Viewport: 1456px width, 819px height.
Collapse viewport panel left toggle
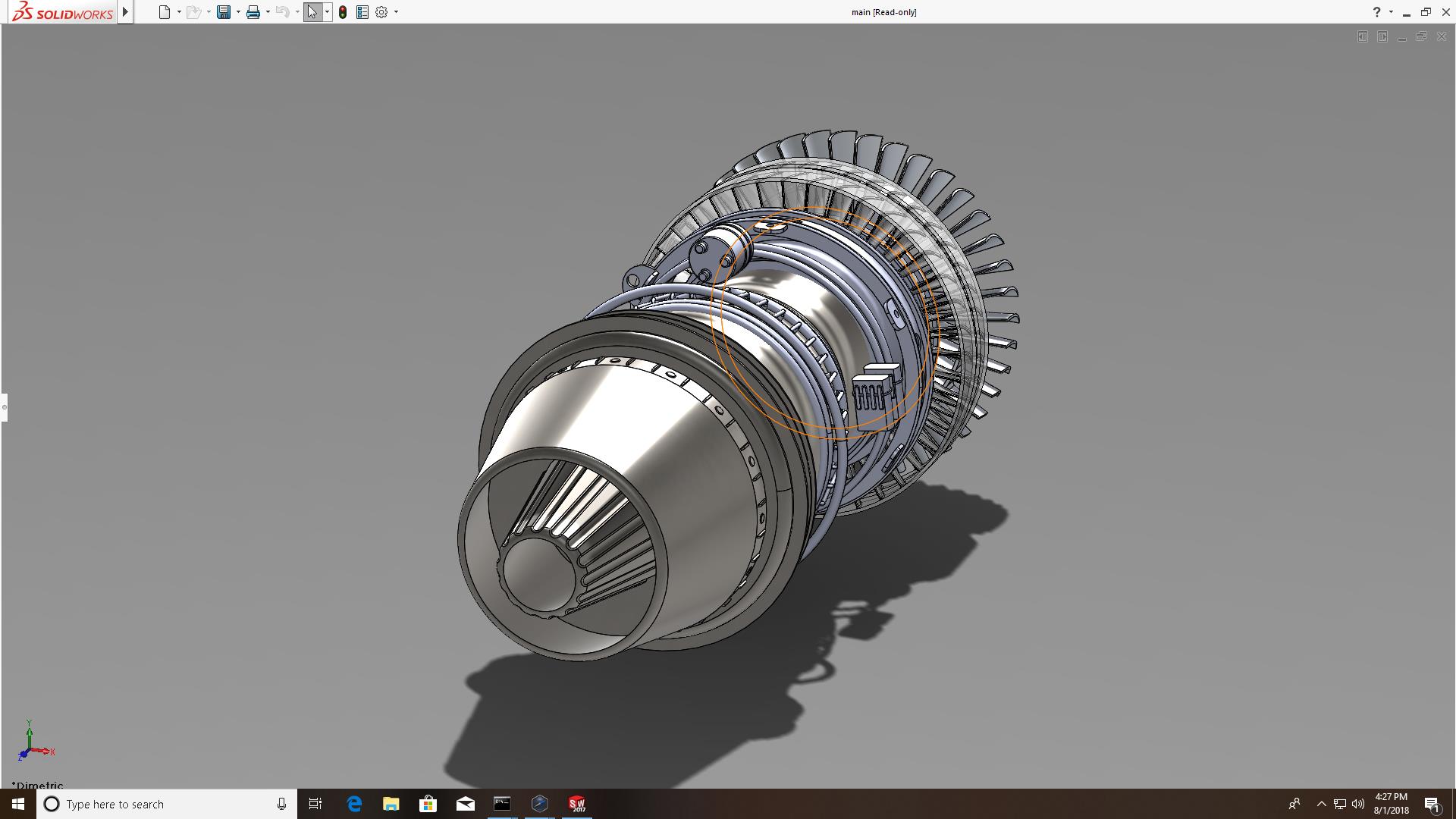[1362, 36]
